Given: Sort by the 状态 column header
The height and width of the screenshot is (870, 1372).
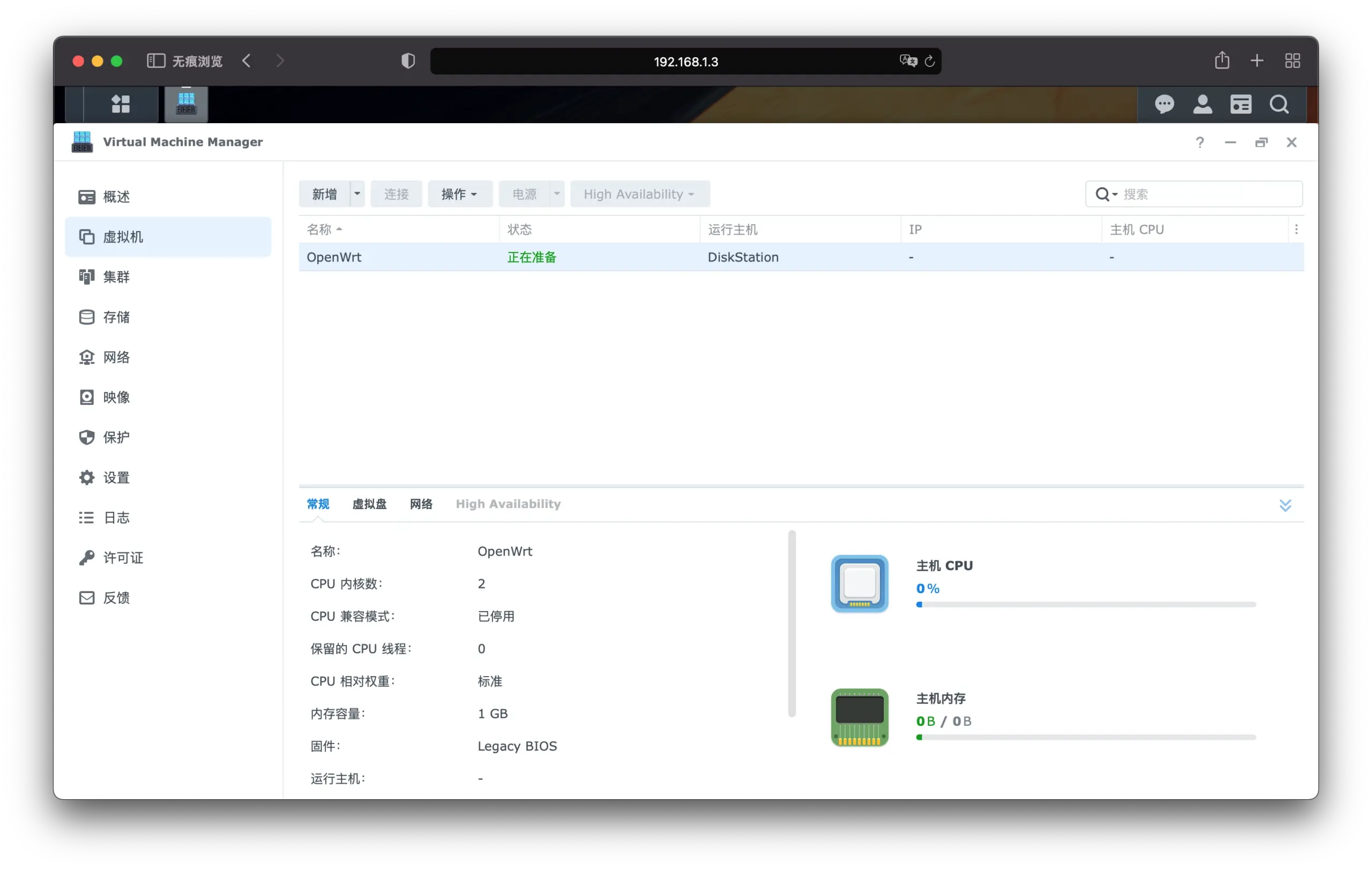Looking at the screenshot, I should (x=599, y=229).
